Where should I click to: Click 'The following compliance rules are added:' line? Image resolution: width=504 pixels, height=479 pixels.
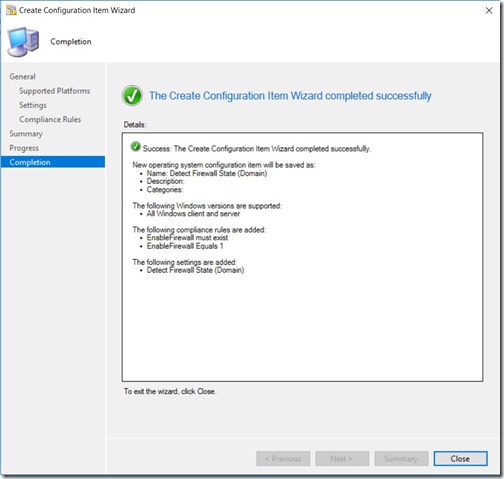coord(199,230)
